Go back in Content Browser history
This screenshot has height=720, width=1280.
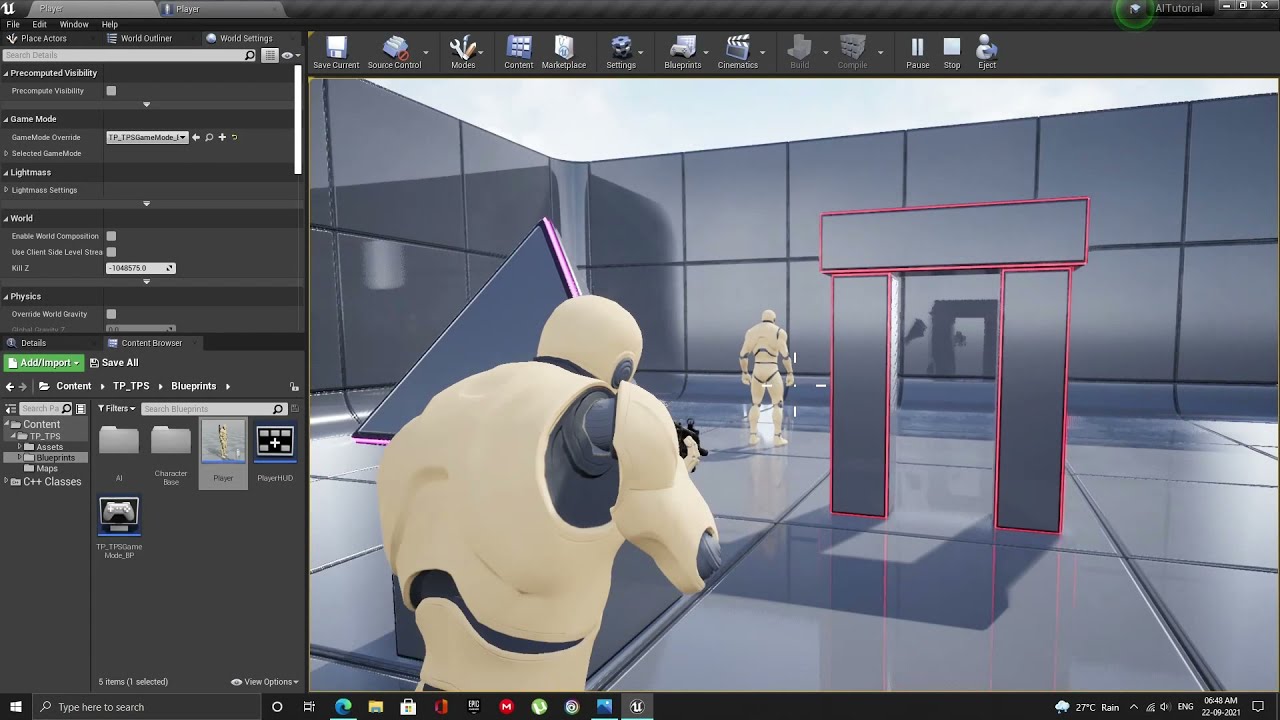10,386
